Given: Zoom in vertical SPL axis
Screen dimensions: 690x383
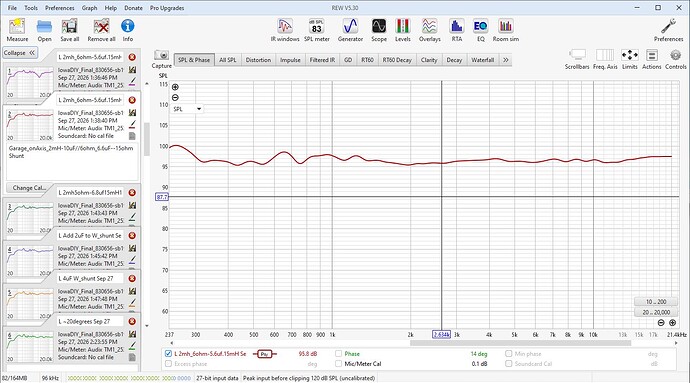Looking at the screenshot, I should coord(175,87).
